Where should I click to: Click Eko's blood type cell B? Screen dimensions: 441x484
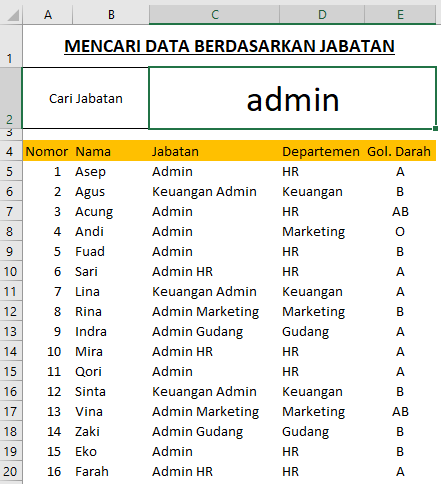pyautogui.click(x=400, y=451)
